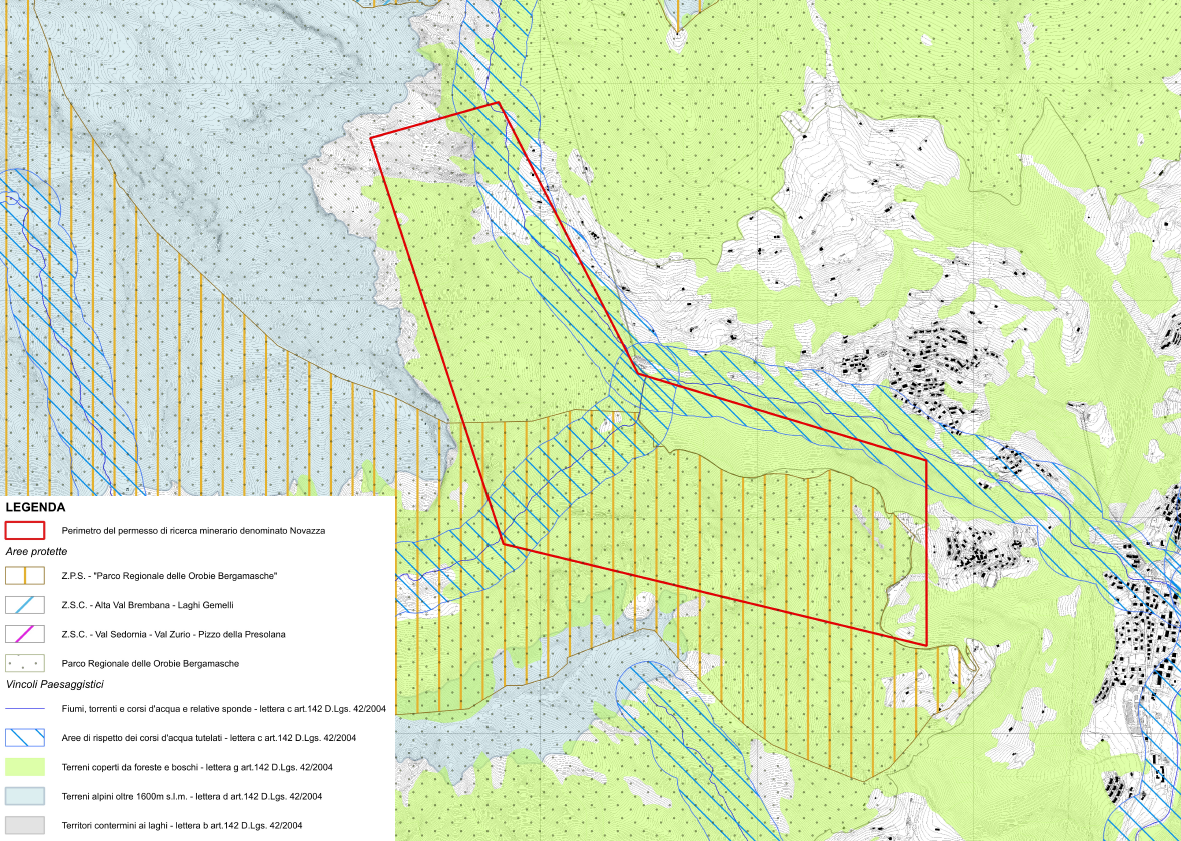Click the Alta Val Brembana blue diagonal symbol

click(x=25, y=605)
